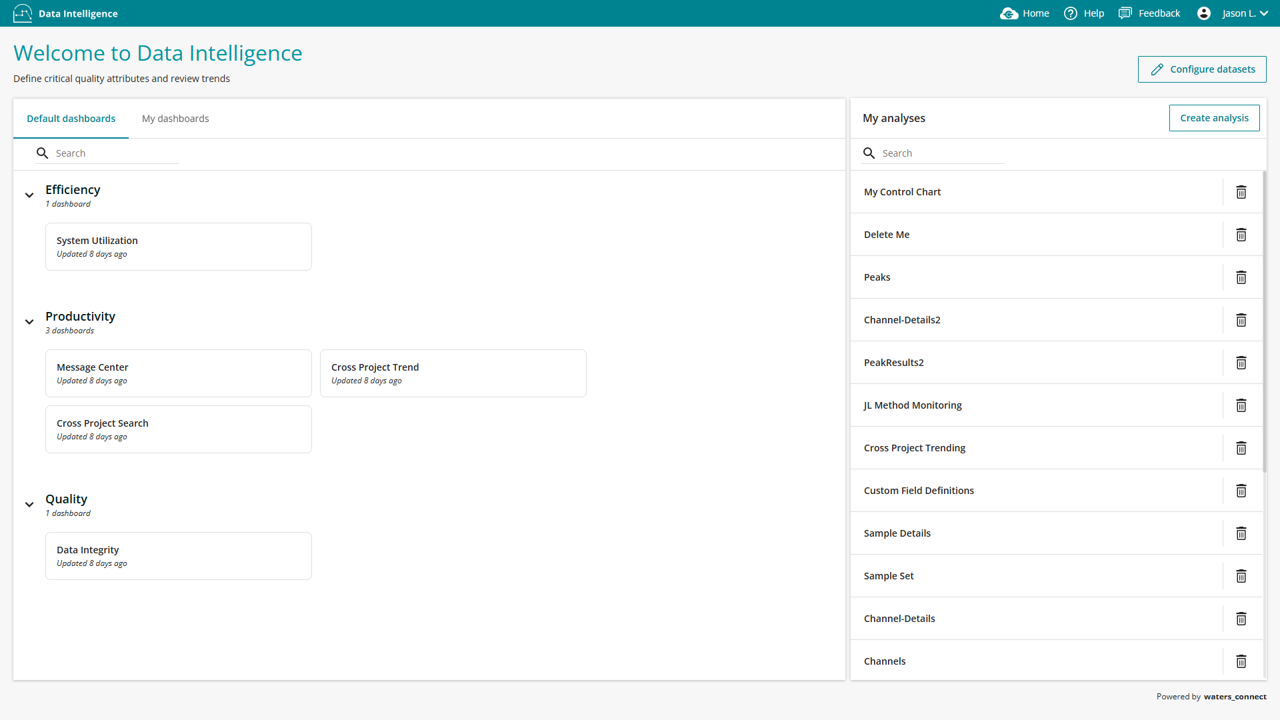Image resolution: width=1280 pixels, height=720 pixels.
Task: Open the Channels analysis
Action: pos(1036,661)
